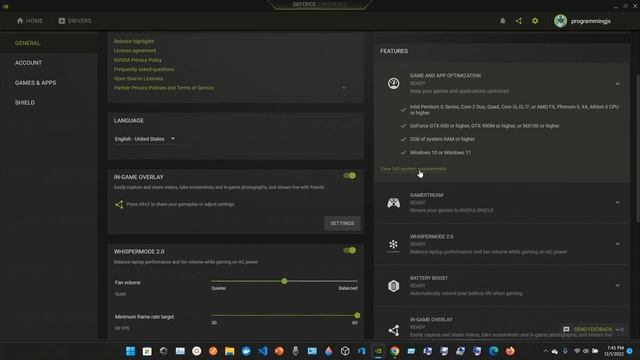Turn off the WhisperMode 2.0 toggle
This screenshot has height=360, width=640.
(x=349, y=250)
